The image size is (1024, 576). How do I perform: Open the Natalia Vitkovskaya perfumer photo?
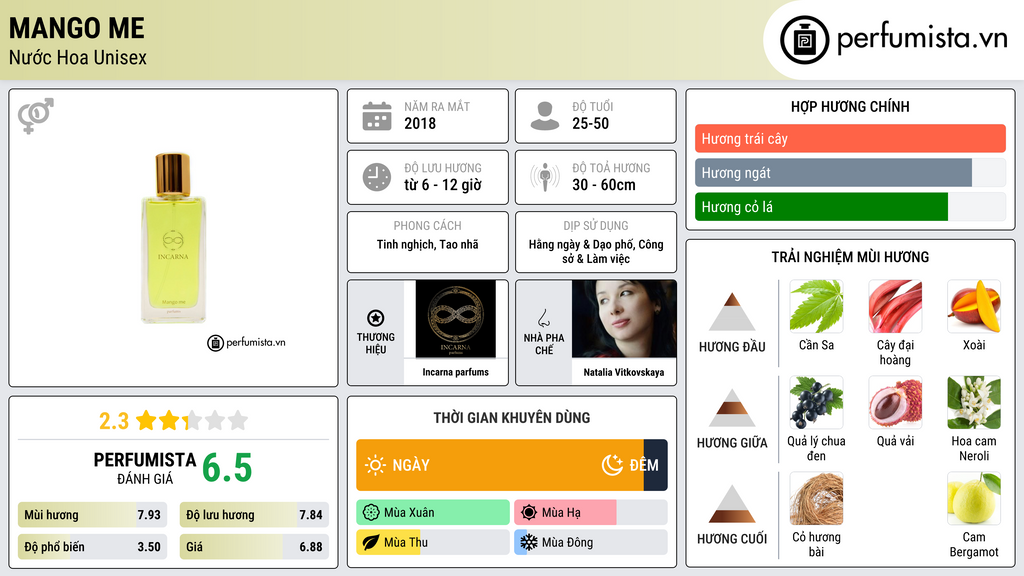pyautogui.click(x=624, y=319)
